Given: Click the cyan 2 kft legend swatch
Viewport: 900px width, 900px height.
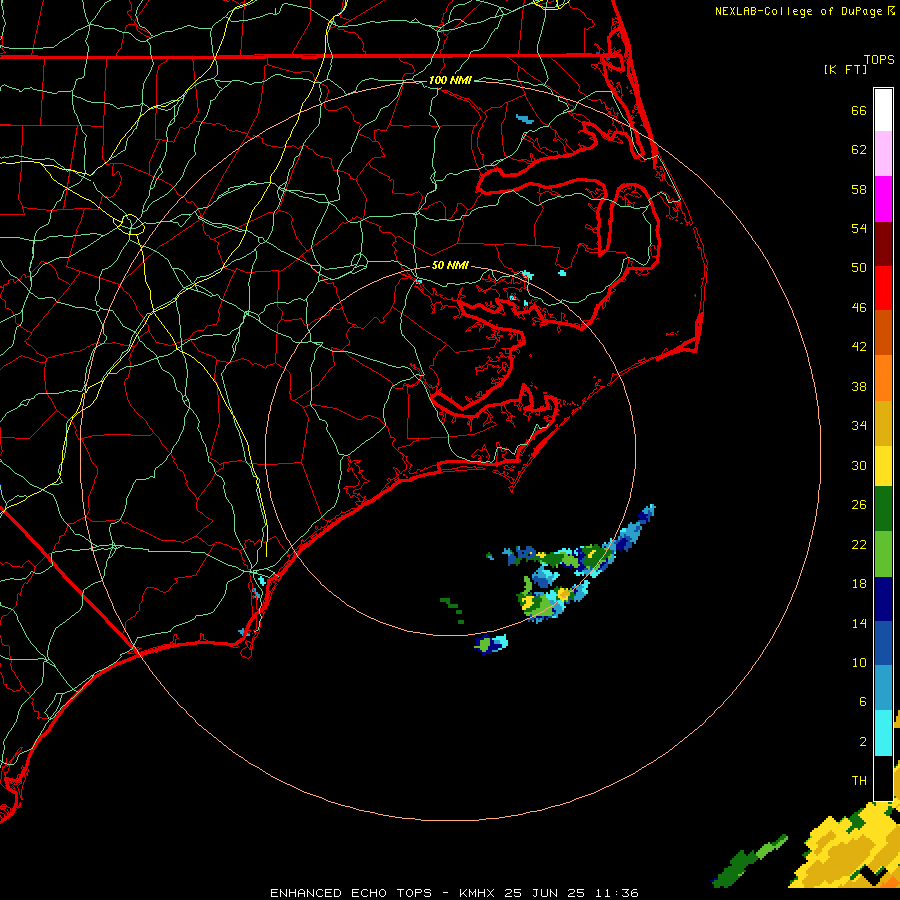Looking at the screenshot, I should pos(883,733).
